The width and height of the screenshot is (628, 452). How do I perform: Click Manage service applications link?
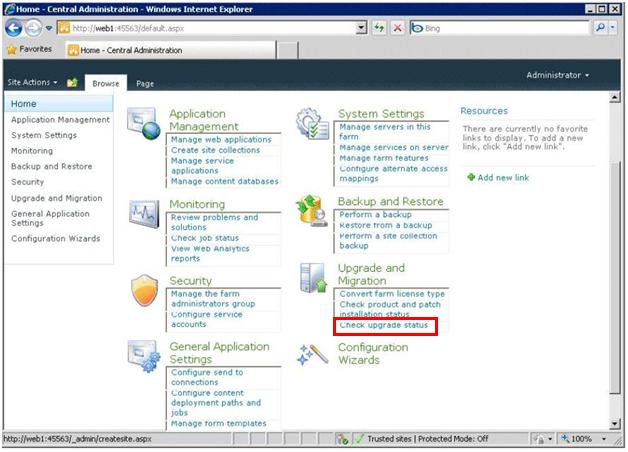coord(203,166)
